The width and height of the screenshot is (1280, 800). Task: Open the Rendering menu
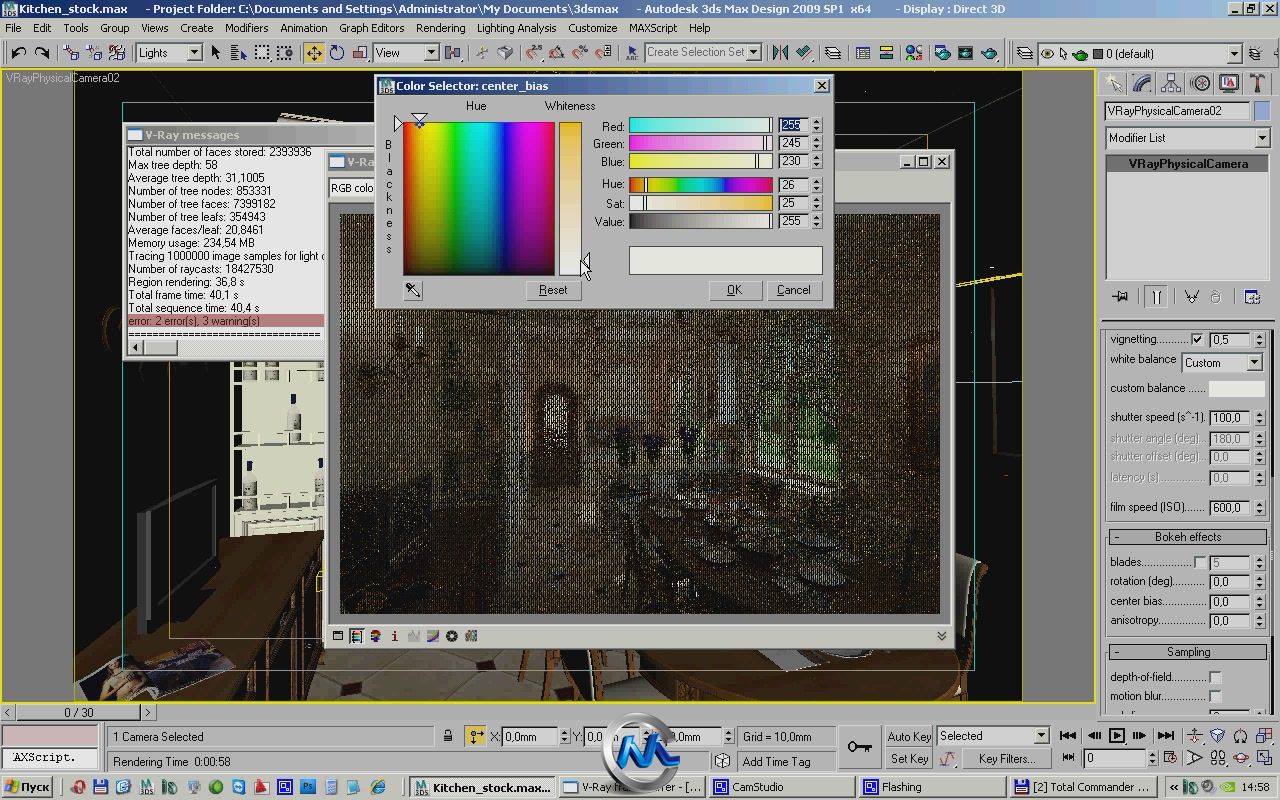pos(440,28)
